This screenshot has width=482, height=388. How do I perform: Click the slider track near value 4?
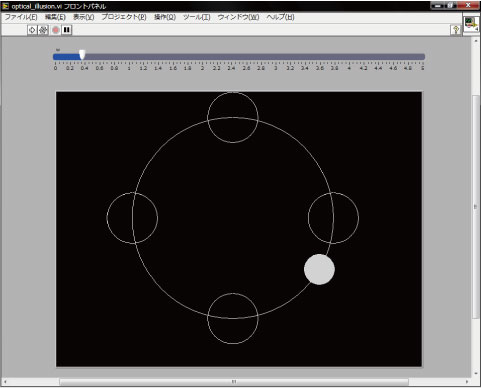349,57
